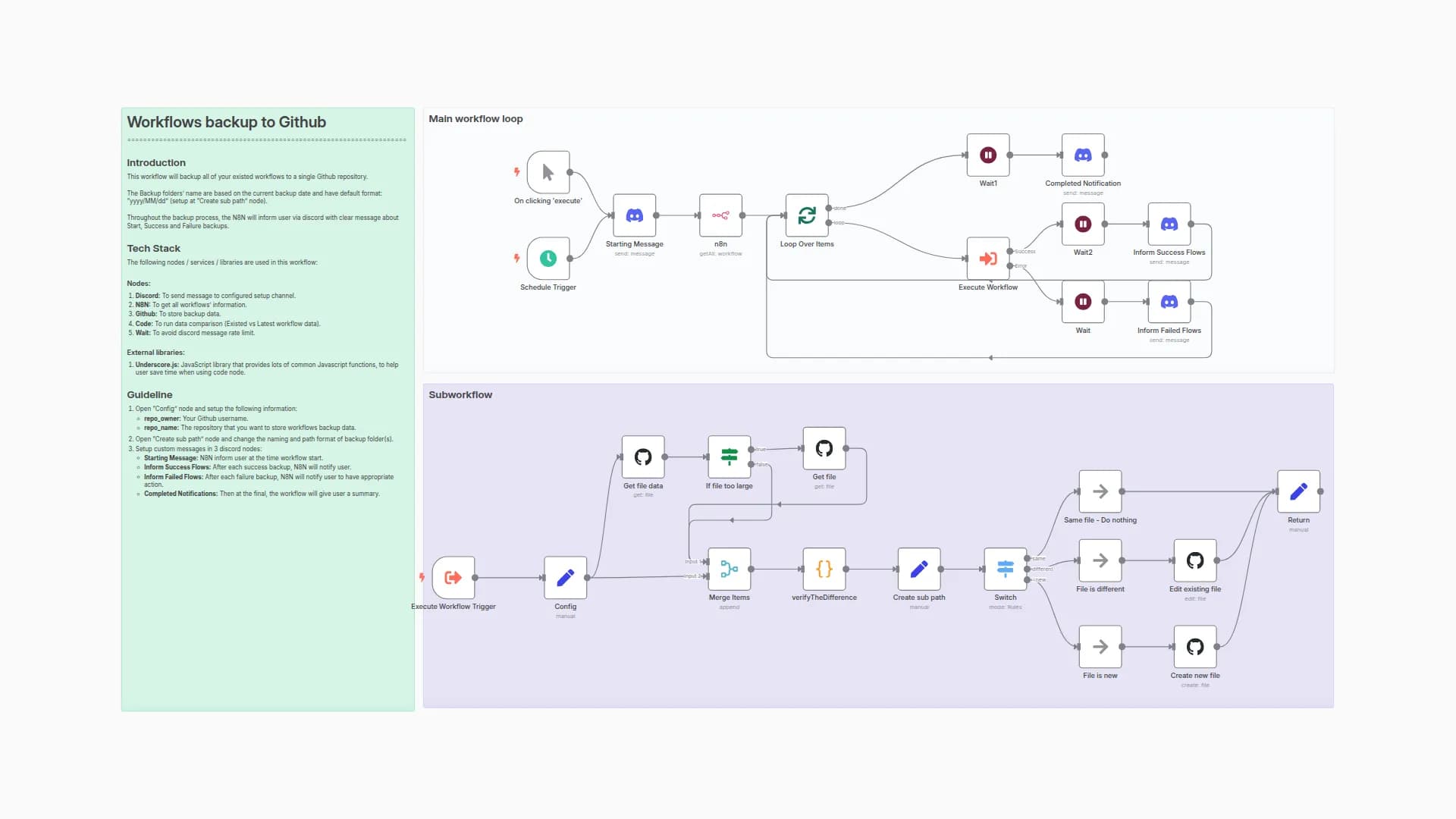Select the "On clicking 'execute'" manual trigger
1456x819 pixels.
tap(548, 174)
